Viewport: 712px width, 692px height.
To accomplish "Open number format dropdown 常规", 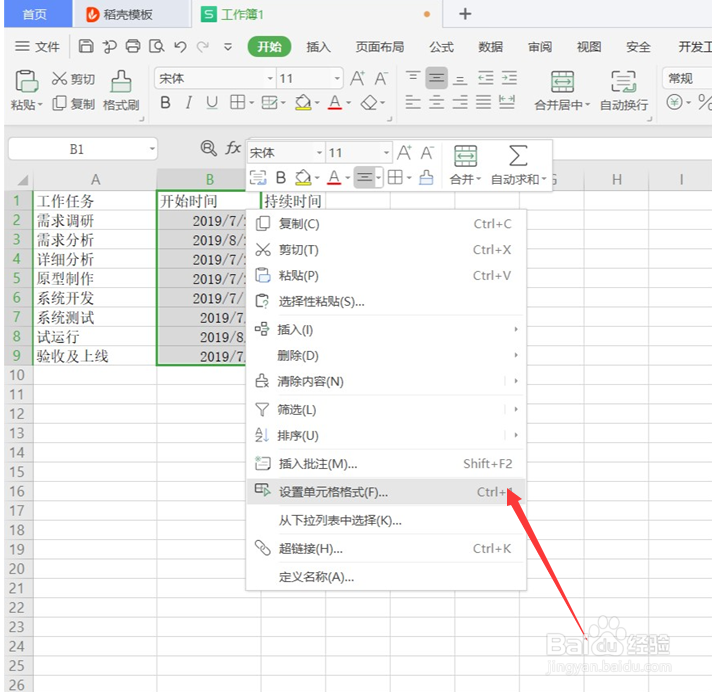I will 687,79.
